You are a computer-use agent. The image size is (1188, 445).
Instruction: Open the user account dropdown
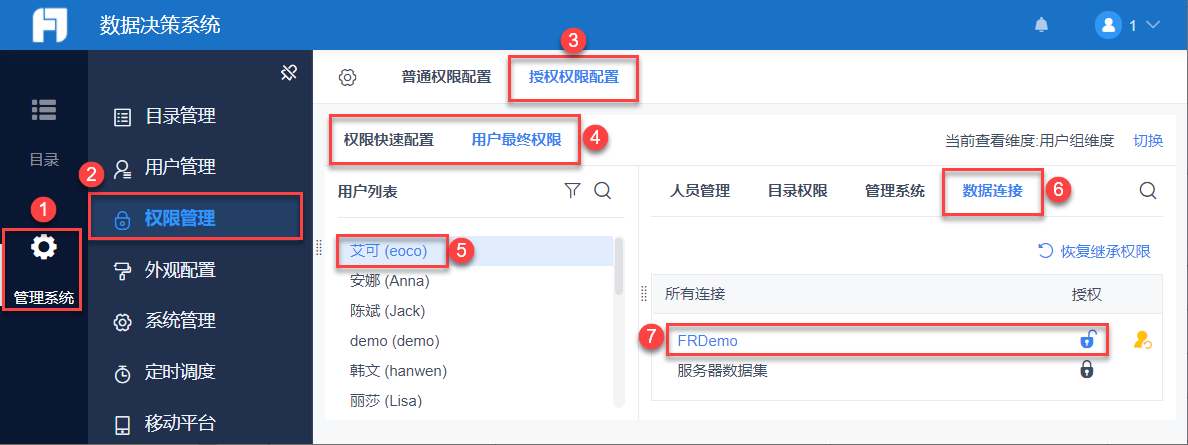[x=1127, y=25]
